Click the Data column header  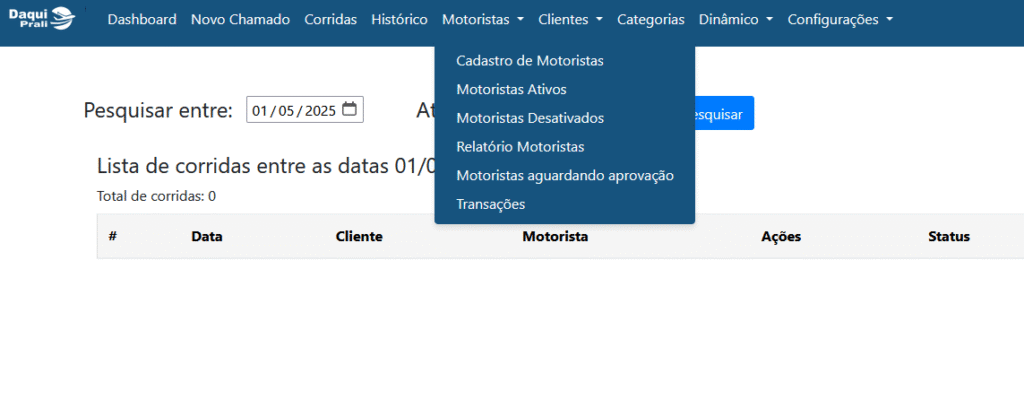207,236
